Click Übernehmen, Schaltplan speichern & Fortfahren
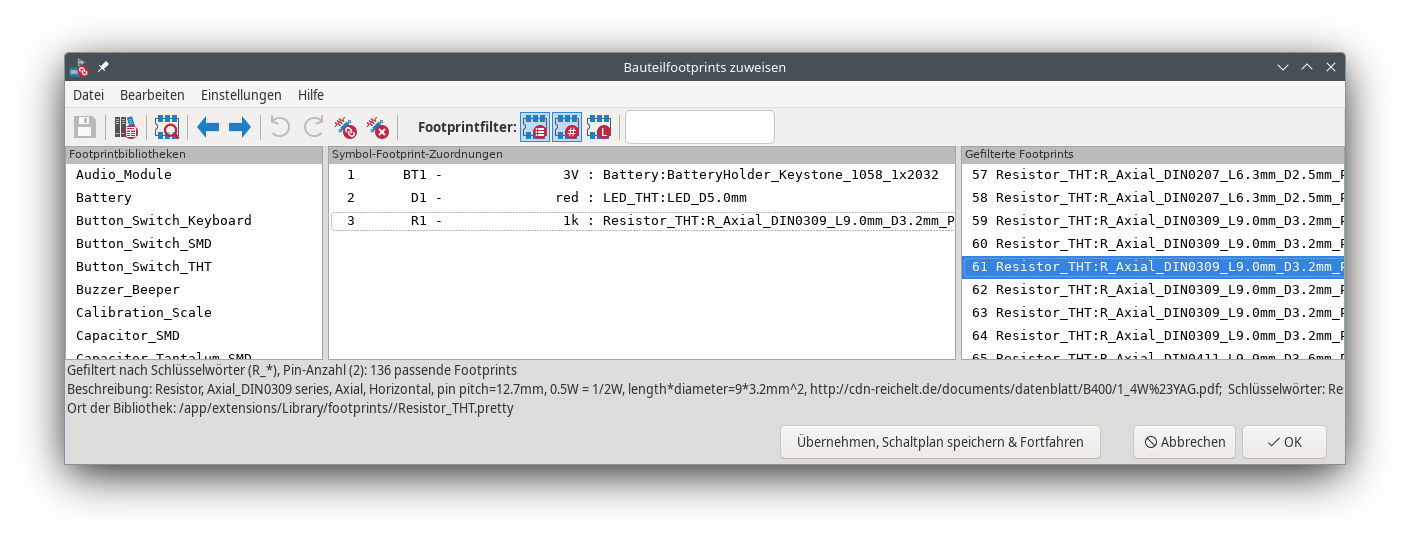1410x541 pixels. (940, 442)
